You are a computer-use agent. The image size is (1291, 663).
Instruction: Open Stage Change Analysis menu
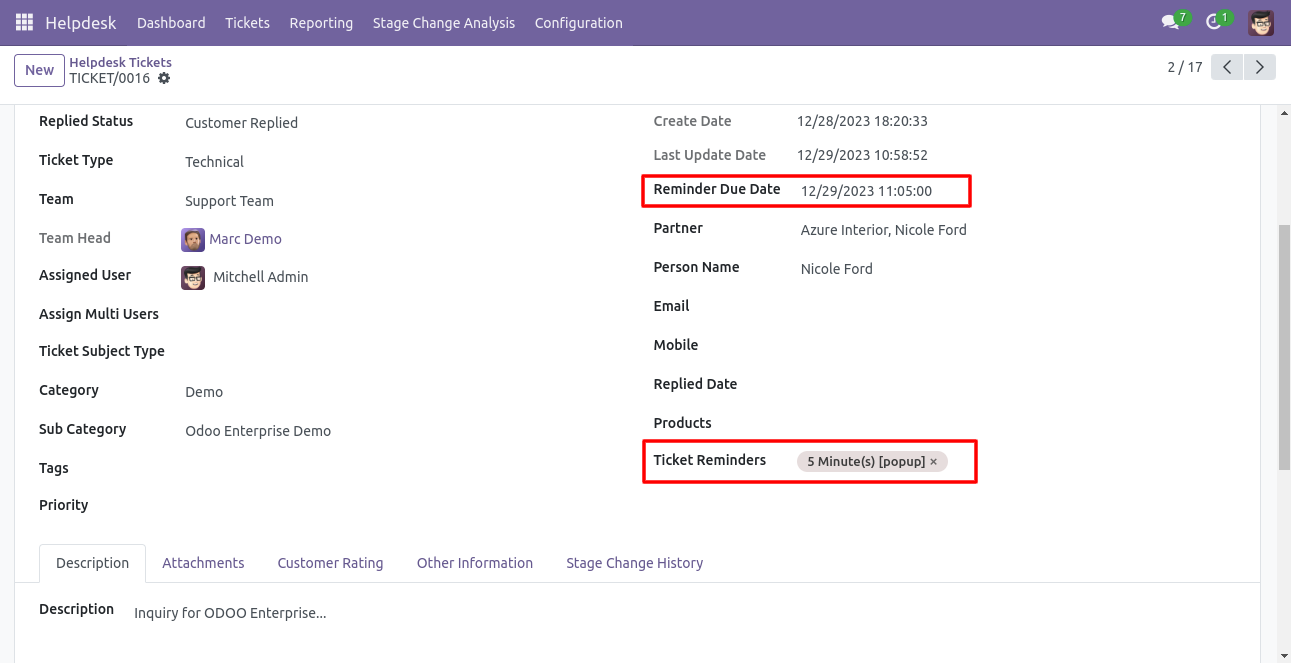click(443, 22)
